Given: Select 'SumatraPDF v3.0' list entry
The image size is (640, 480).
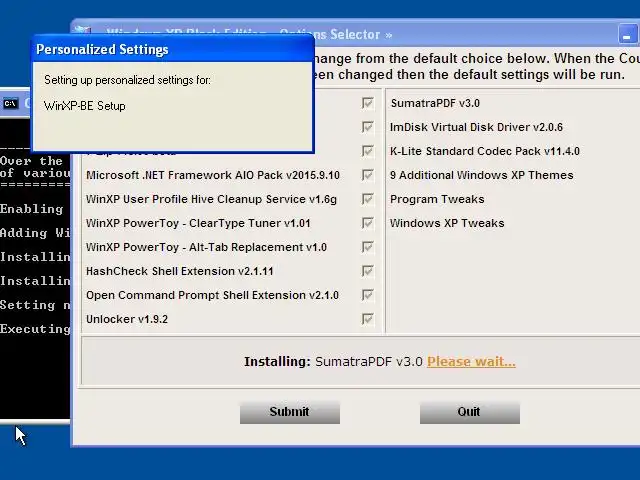Looking at the screenshot, I should (x=435, y=103).
